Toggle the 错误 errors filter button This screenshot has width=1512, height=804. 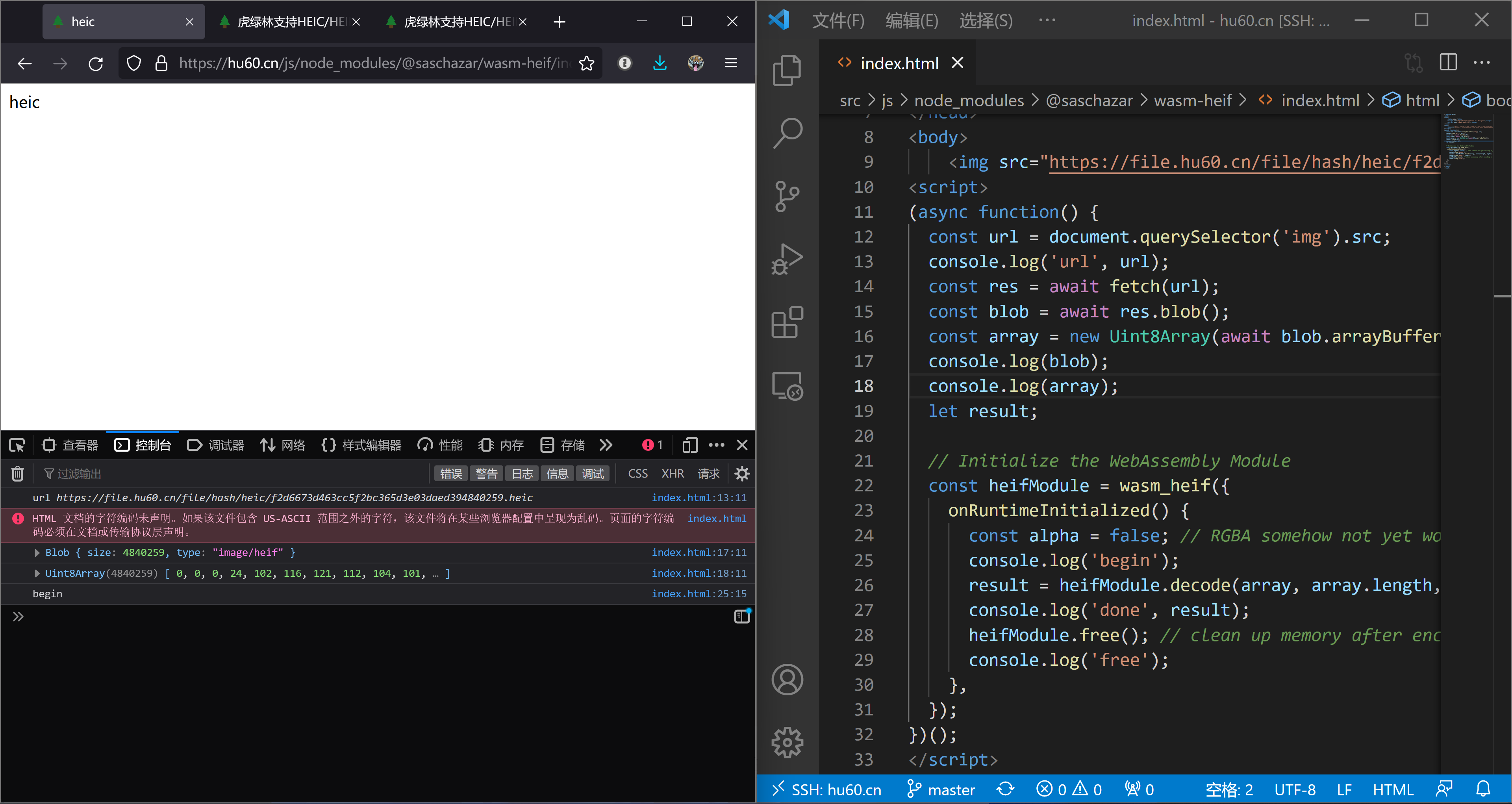click(x=451, y=474)
